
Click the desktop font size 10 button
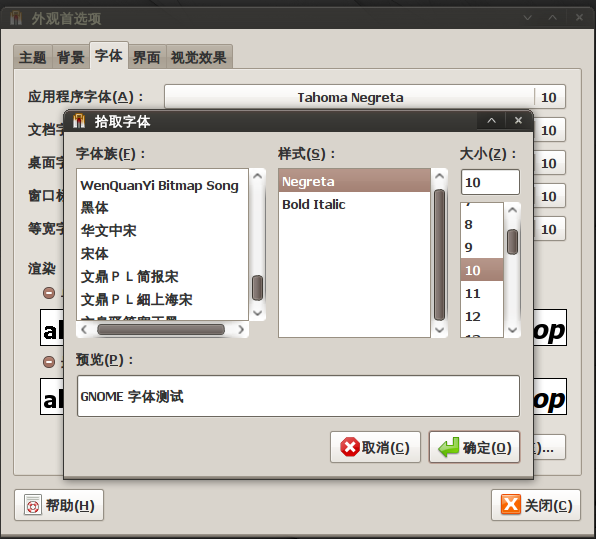coord(549,163)
